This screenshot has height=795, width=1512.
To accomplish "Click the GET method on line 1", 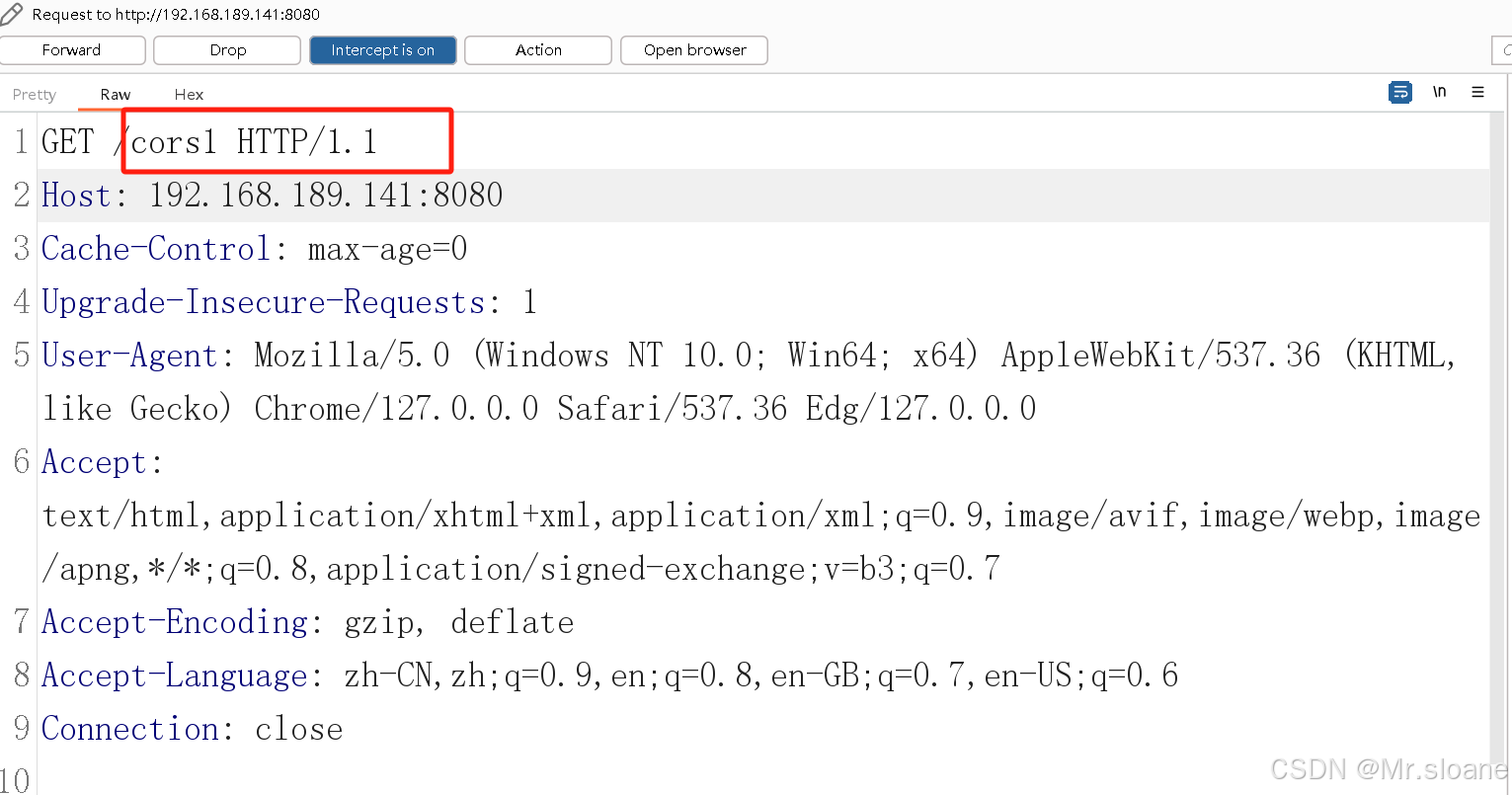I will pyautogui.click(x=67, y=142).
